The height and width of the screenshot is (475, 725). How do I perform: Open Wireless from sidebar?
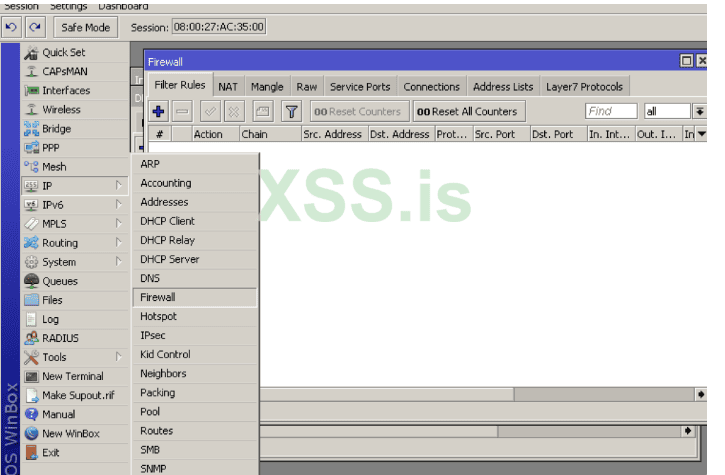click(75, 110)
